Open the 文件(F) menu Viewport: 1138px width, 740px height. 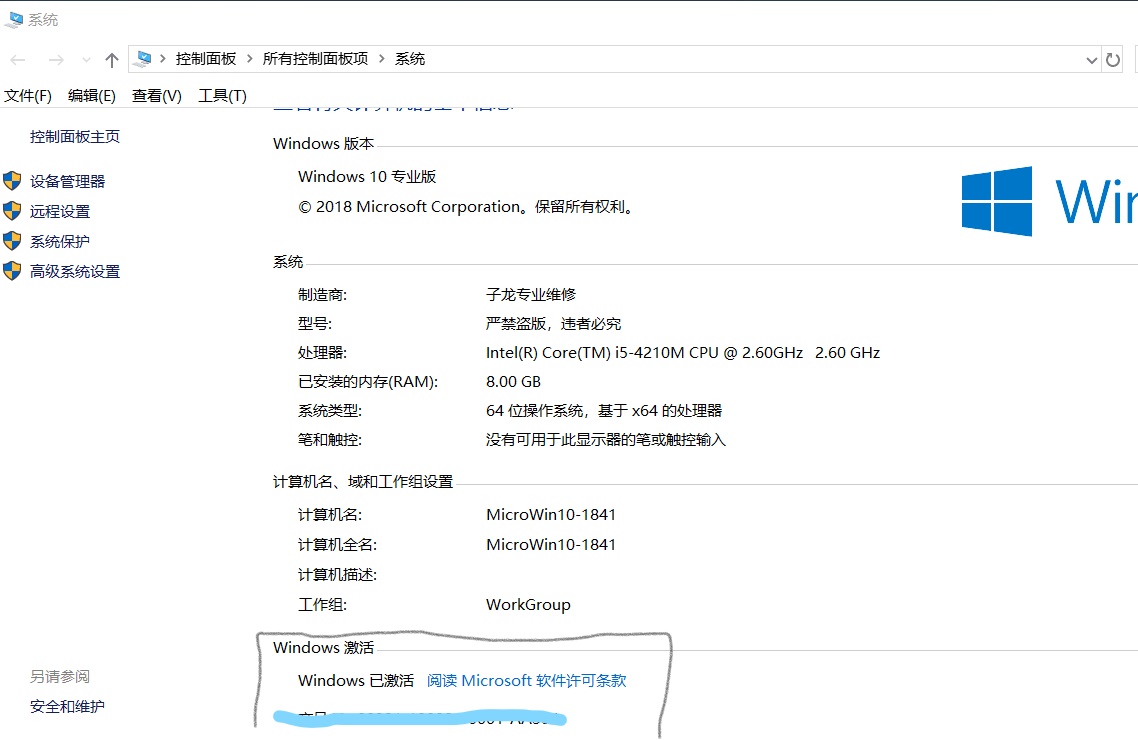click(28, 95)
